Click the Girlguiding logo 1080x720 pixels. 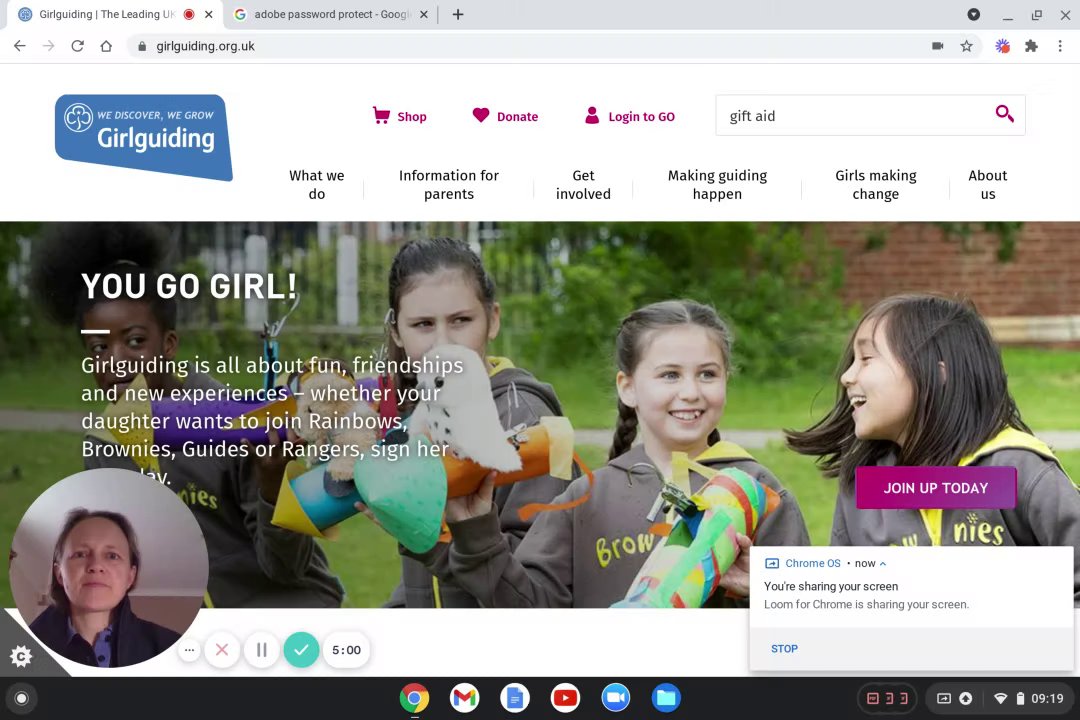point(144,137)
